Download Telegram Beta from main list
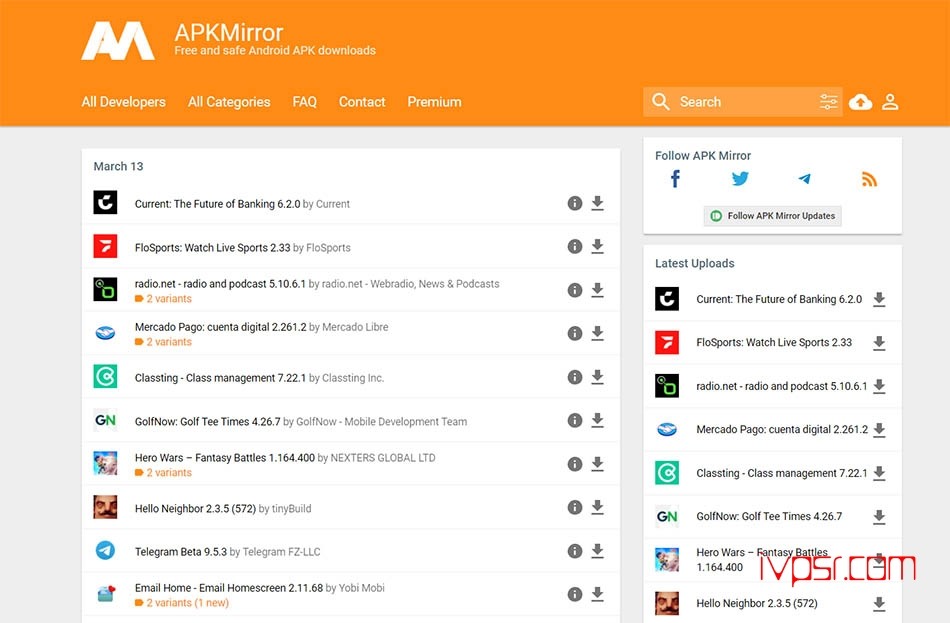The width and height of the screenshot is (950, 623). click(597, 551)
